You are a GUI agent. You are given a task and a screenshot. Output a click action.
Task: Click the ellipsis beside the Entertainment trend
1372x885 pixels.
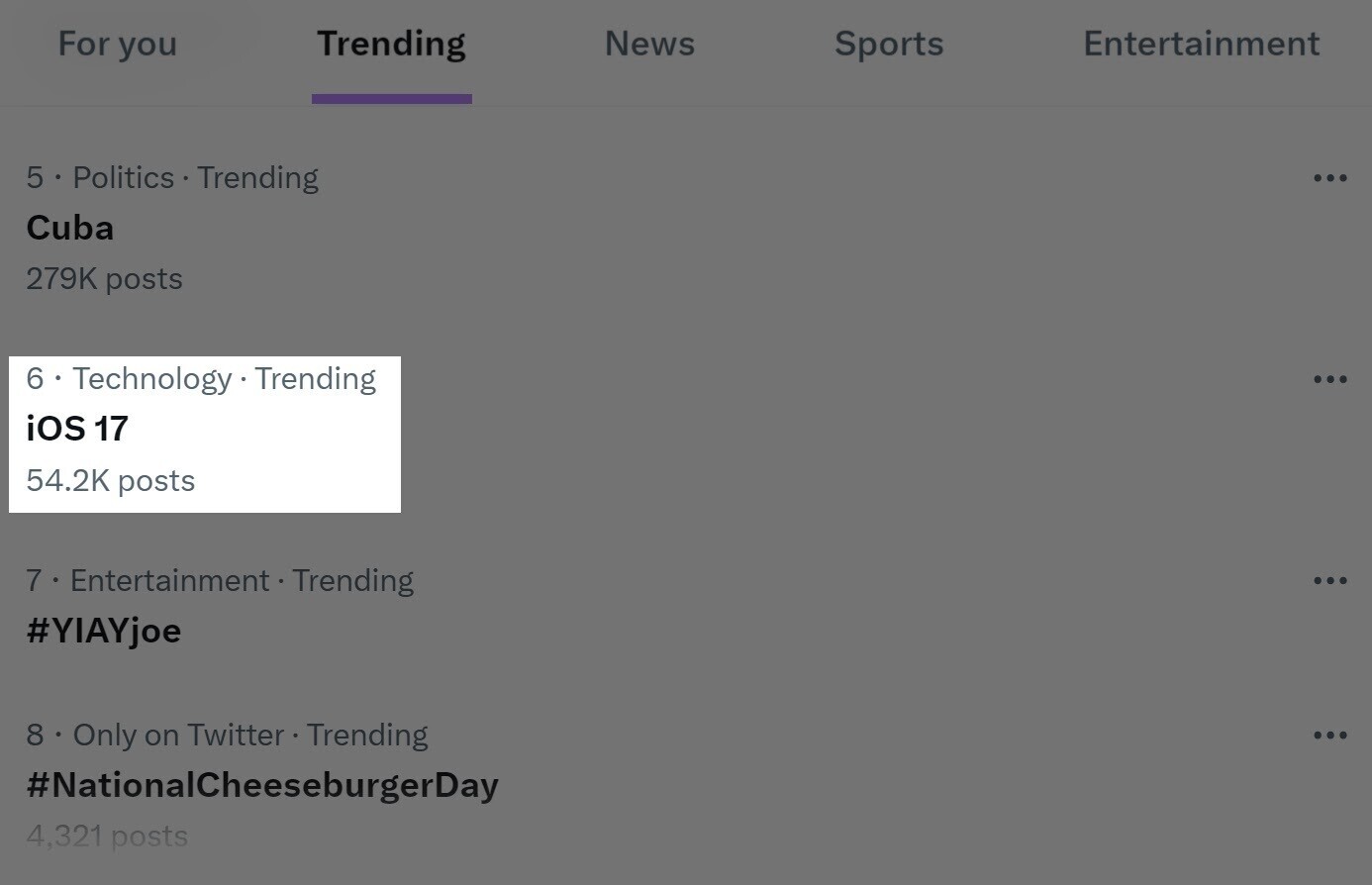click(x=1331, y=580)
